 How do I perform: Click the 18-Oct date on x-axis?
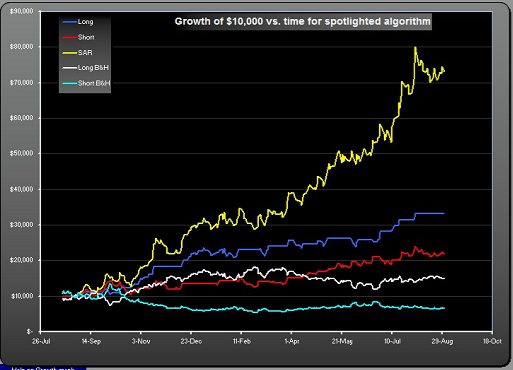(x=492, y=342)
